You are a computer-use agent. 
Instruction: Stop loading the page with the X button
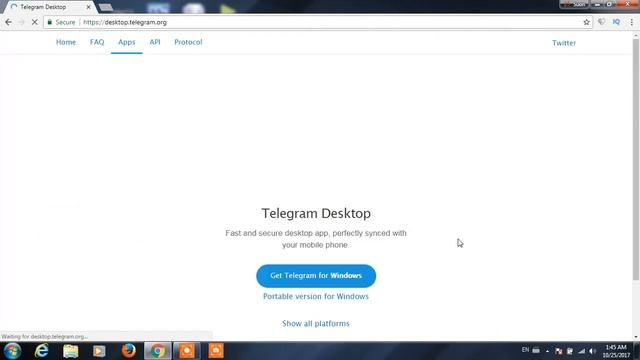click(x=34, y=22)
